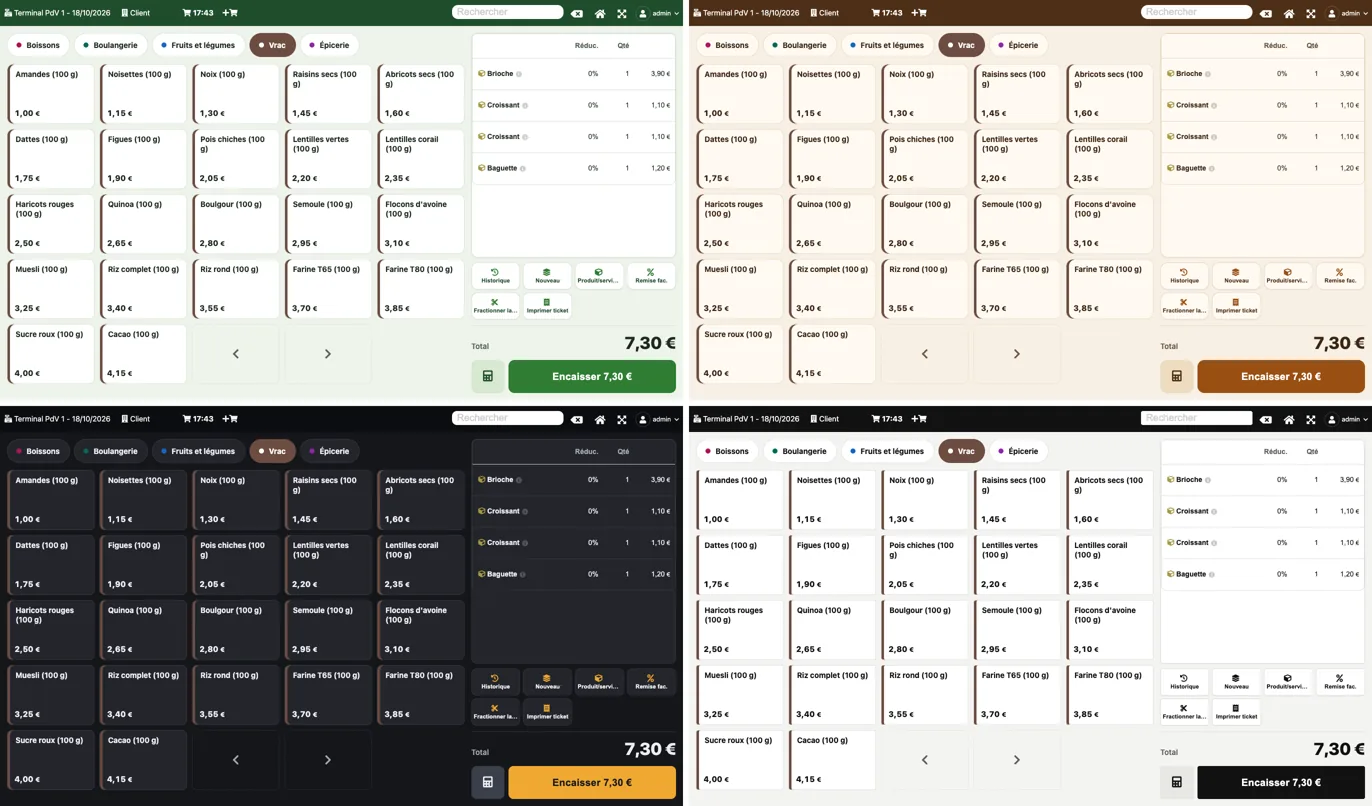
Task: Click Nouveau in the dark-themed terminal
Action: tap(548, 682)
